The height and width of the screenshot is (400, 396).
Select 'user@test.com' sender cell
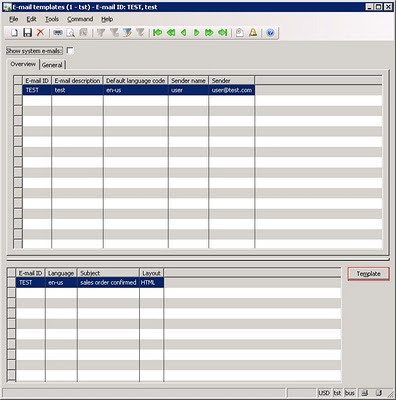(231, 90)
